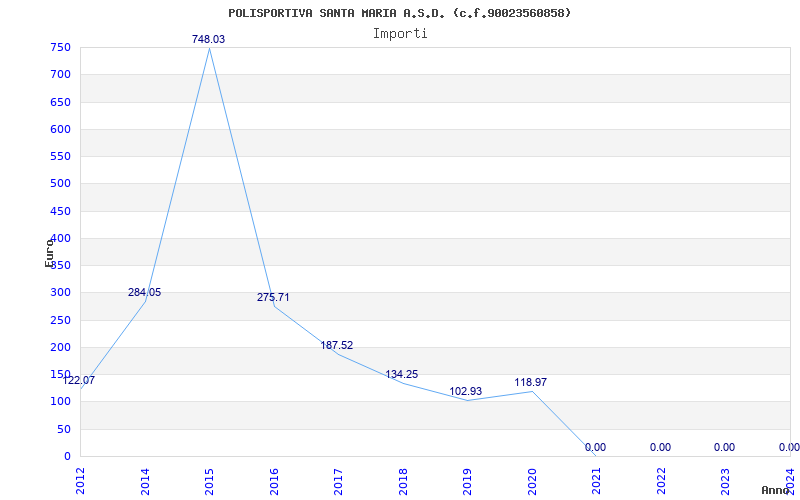Click the 0.00 label above 2022

point(660,447)
